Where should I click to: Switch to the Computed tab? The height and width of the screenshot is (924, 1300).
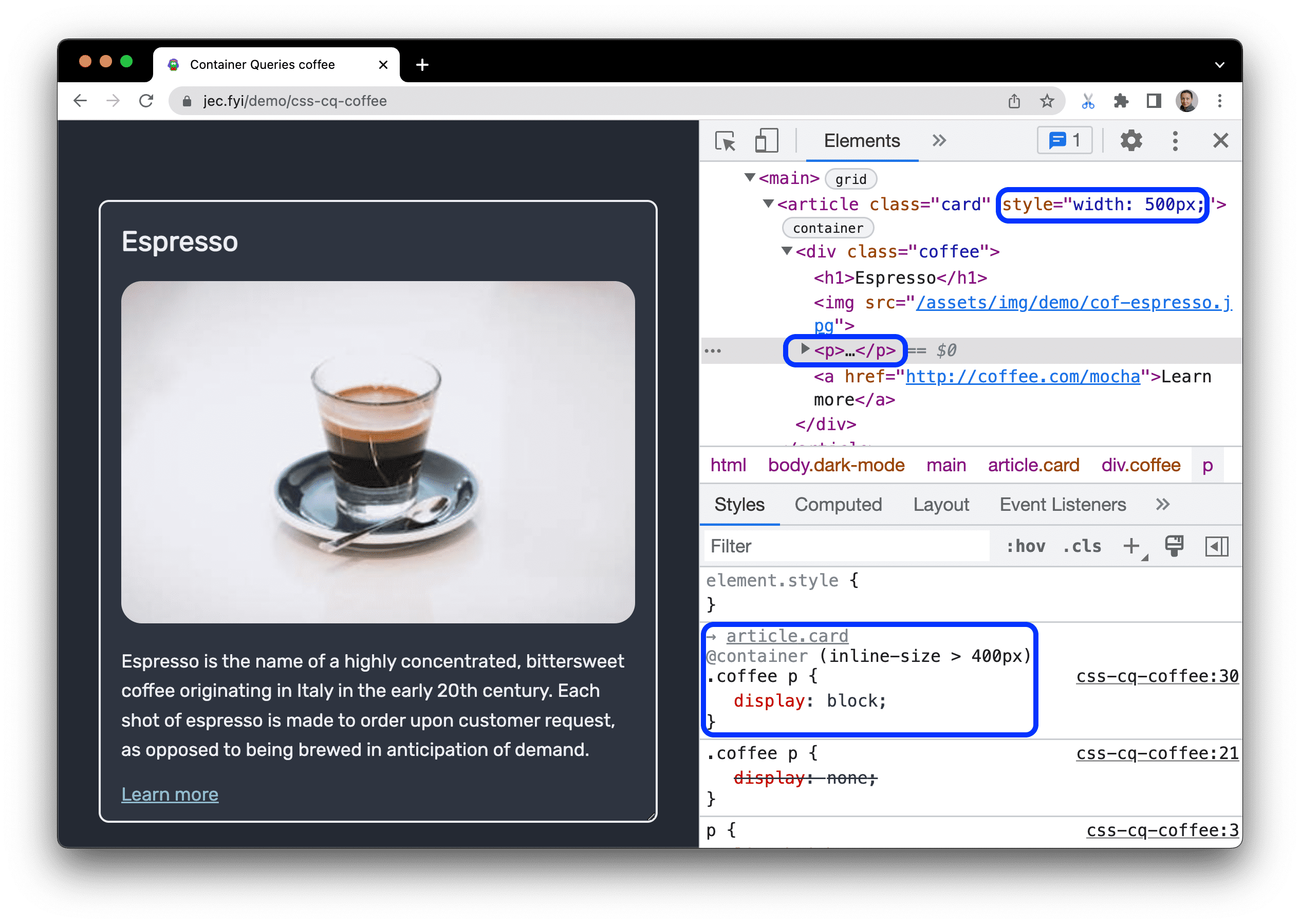point(838,504)
